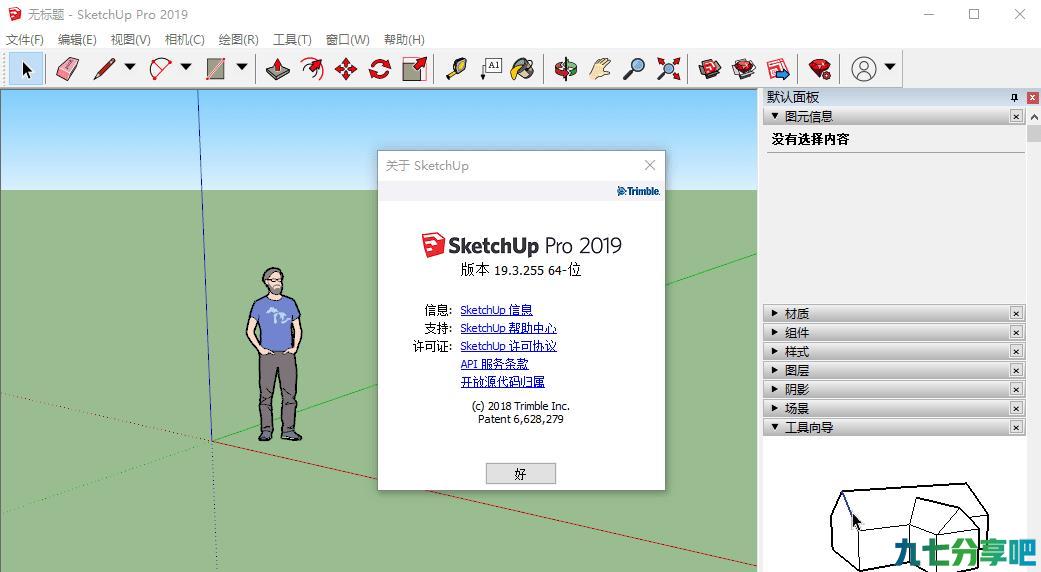Expand the 样式 panel
The image size is (1041, 572).
tap(774, 351)
